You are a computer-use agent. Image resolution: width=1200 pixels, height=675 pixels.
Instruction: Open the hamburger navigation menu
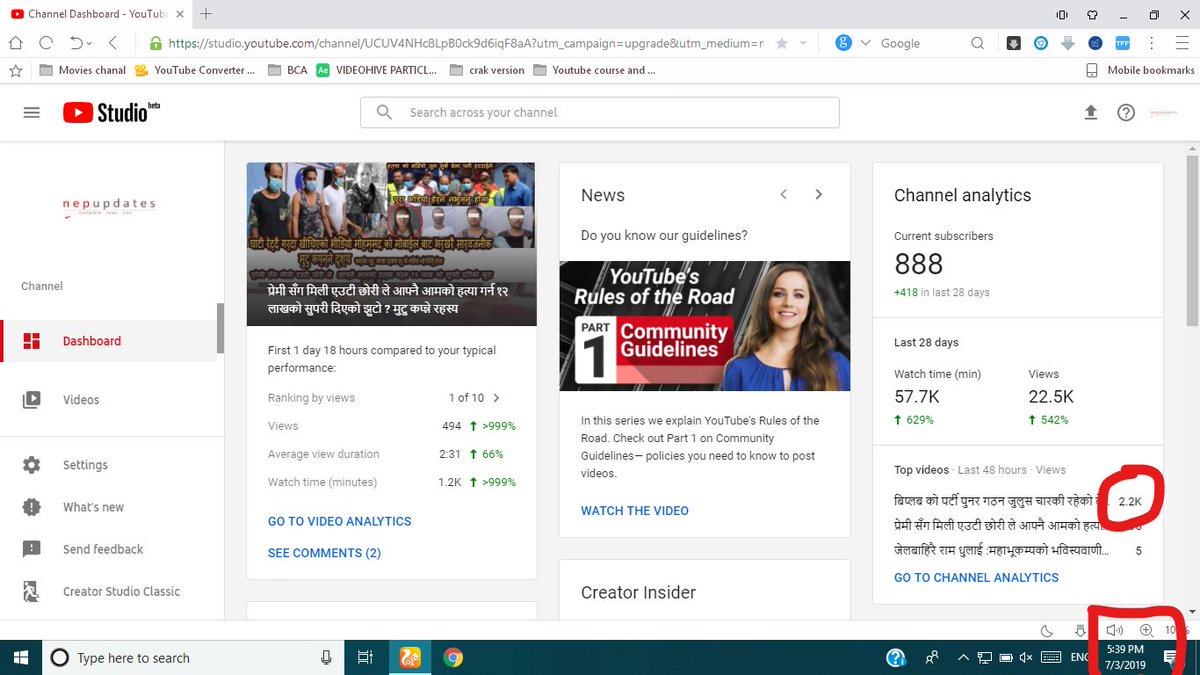coord(31,113)
